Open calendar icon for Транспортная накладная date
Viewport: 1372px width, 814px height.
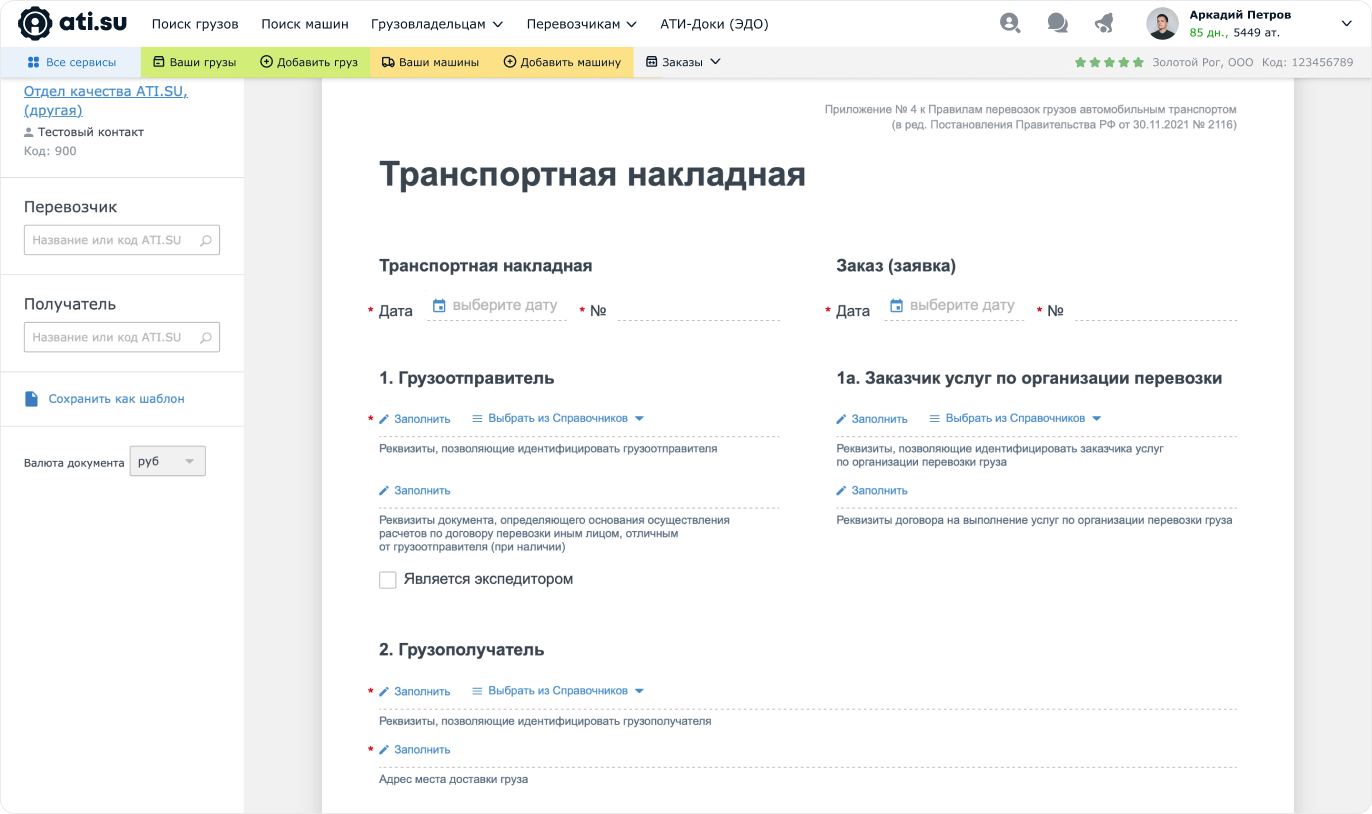[x=438, y=305]
